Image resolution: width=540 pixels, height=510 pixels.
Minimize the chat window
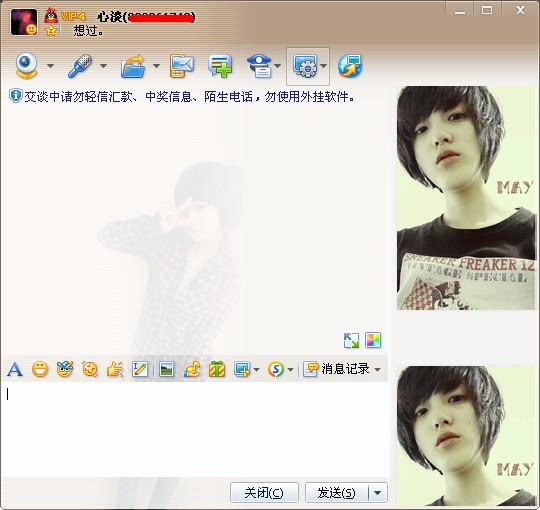459,11
